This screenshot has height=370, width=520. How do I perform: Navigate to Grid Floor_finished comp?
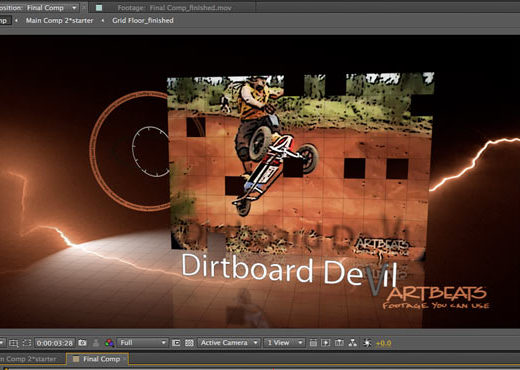point(143,21)
